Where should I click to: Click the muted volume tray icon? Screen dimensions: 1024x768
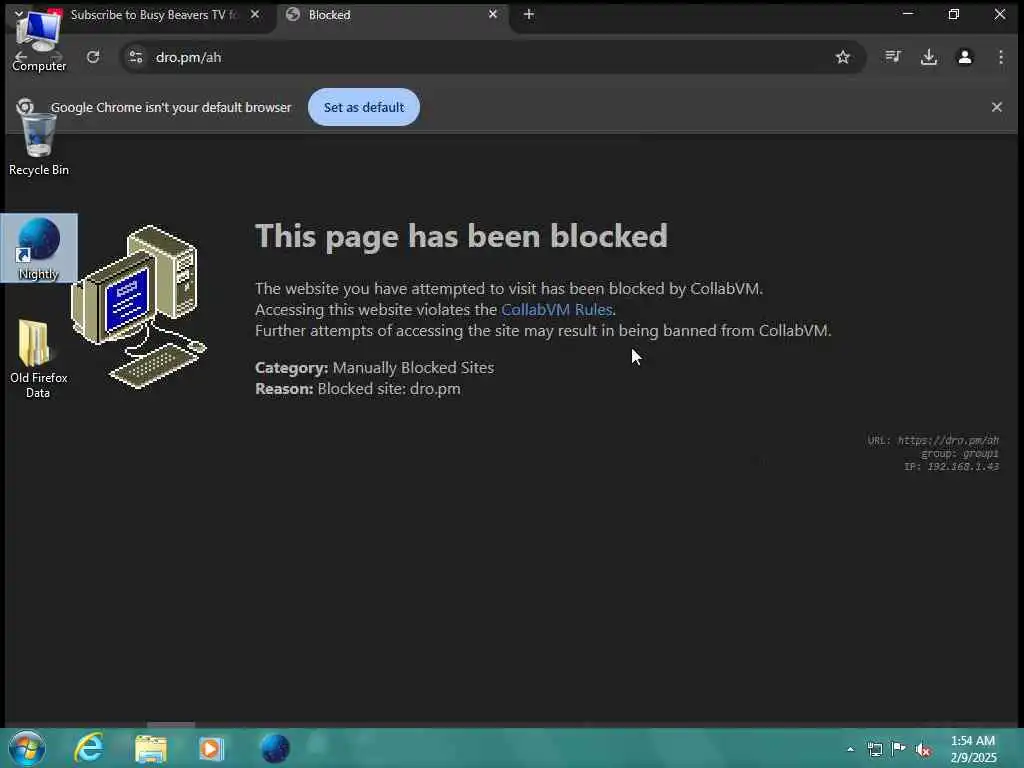click(923, 750)
